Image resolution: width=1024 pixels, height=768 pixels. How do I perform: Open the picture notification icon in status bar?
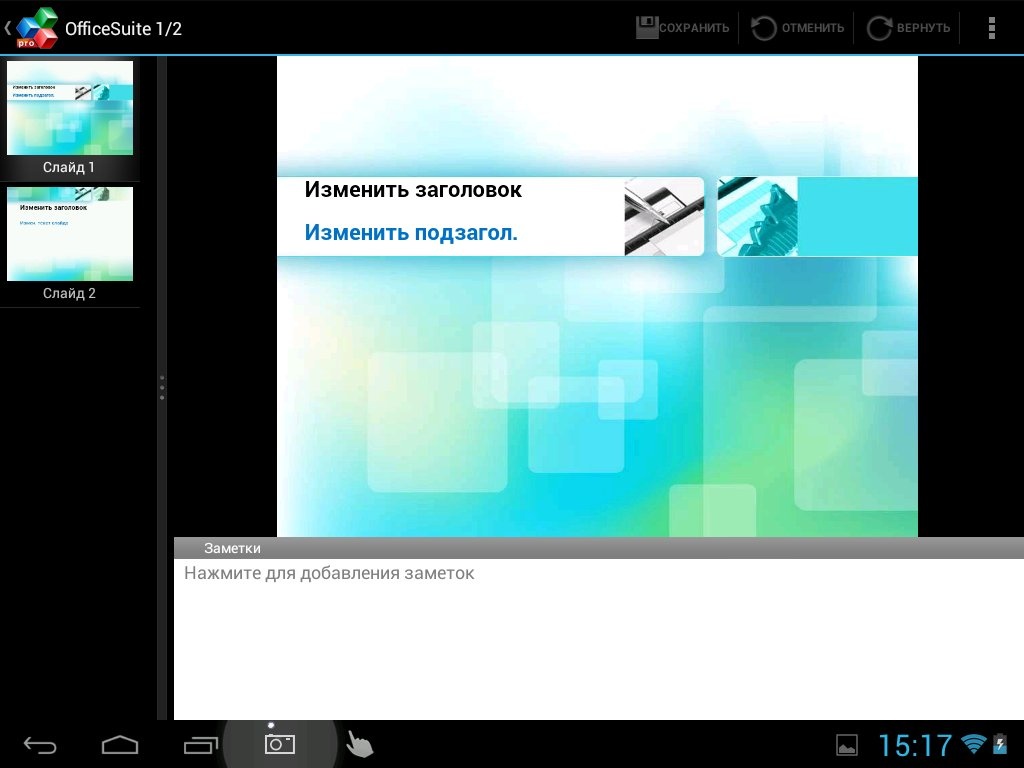tap(847, 745)
